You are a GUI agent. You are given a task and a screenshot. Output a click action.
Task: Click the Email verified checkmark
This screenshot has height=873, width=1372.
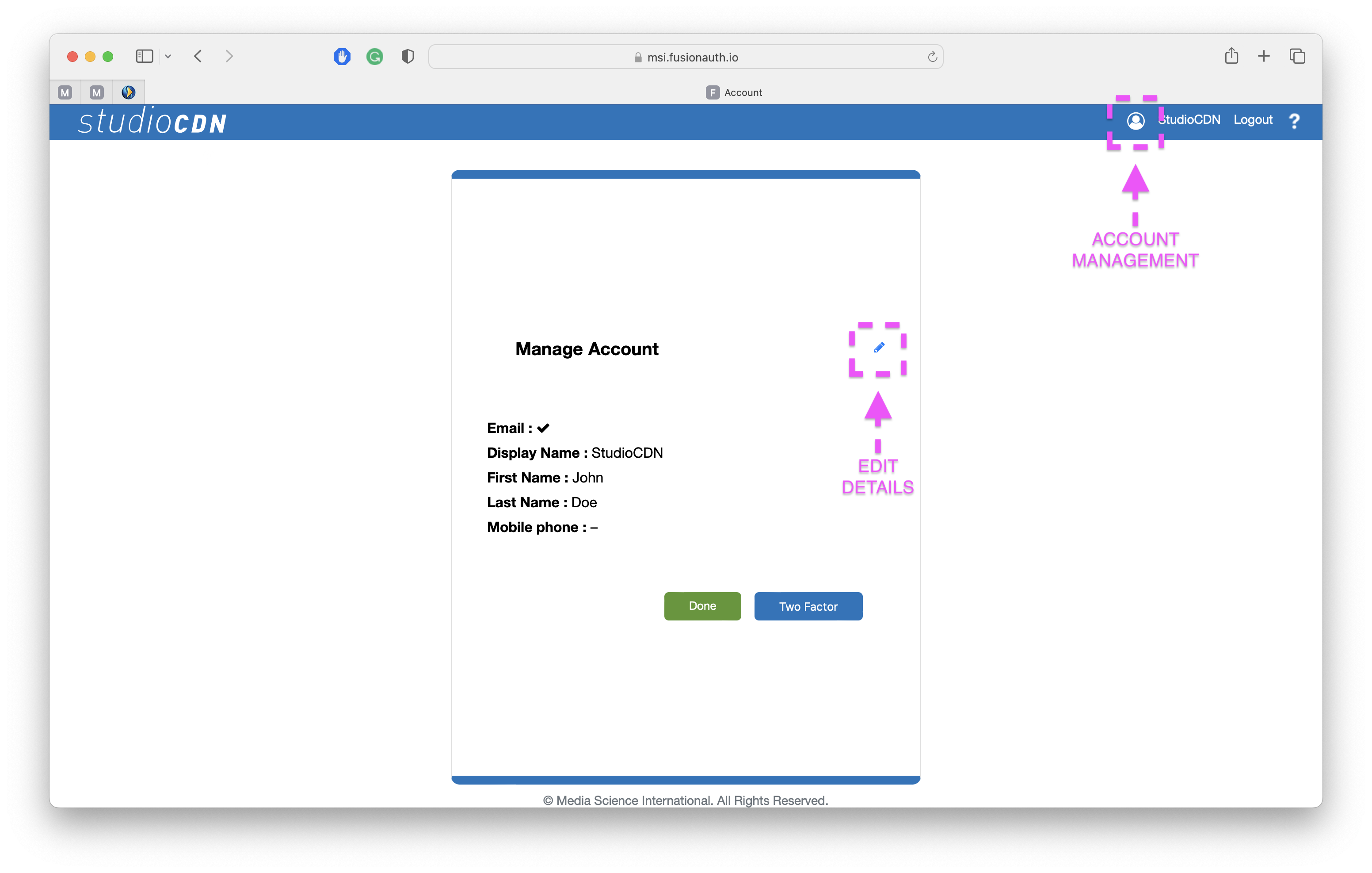point(543,428)
